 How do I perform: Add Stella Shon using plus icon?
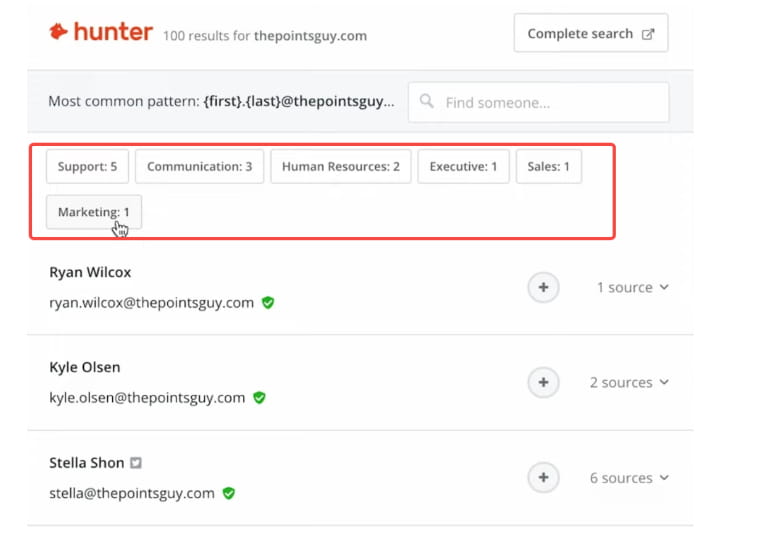543,478
